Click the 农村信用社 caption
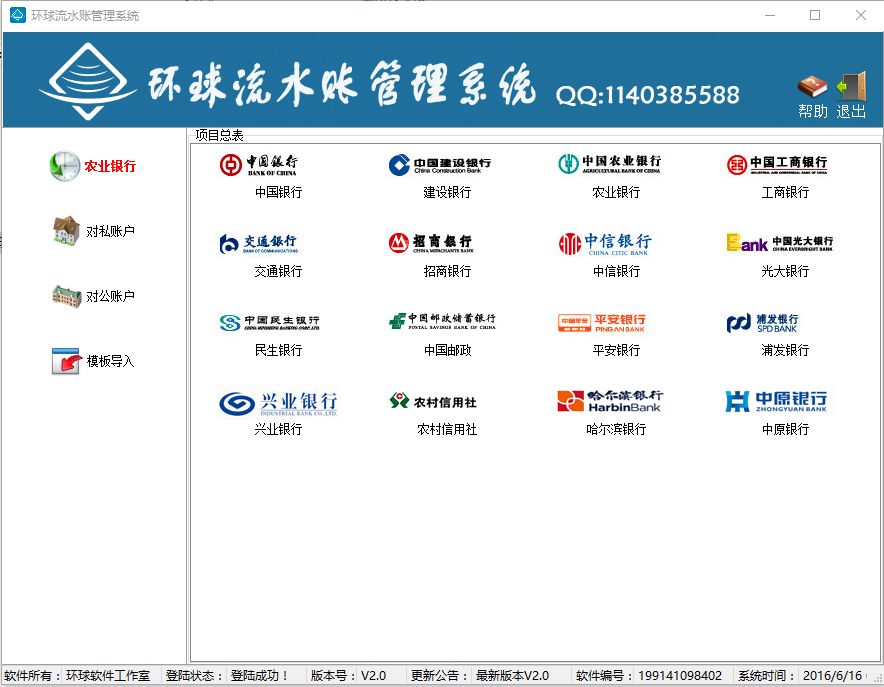 point(447,429)
